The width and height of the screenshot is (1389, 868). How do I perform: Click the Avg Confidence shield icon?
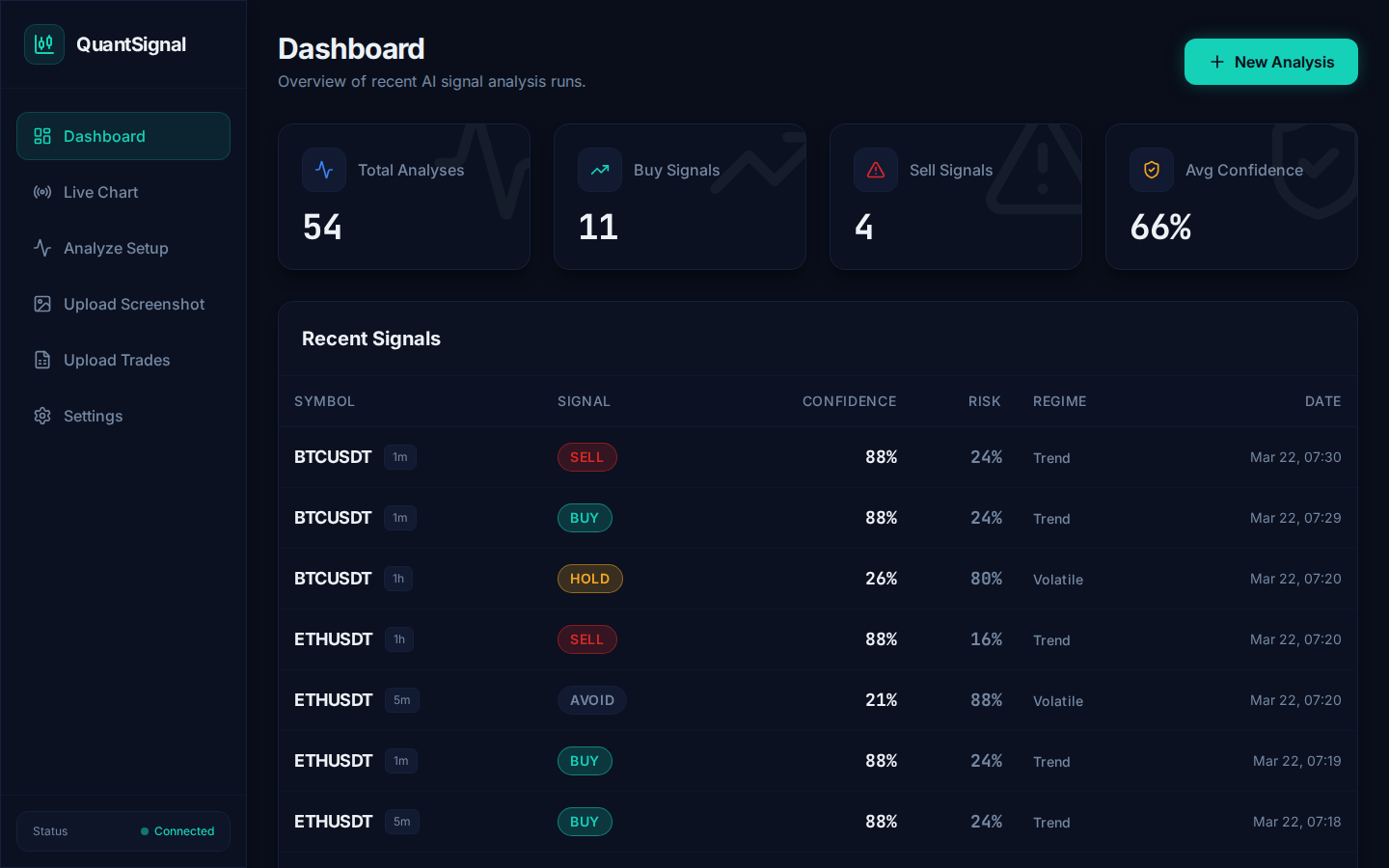click(1152, 170)
